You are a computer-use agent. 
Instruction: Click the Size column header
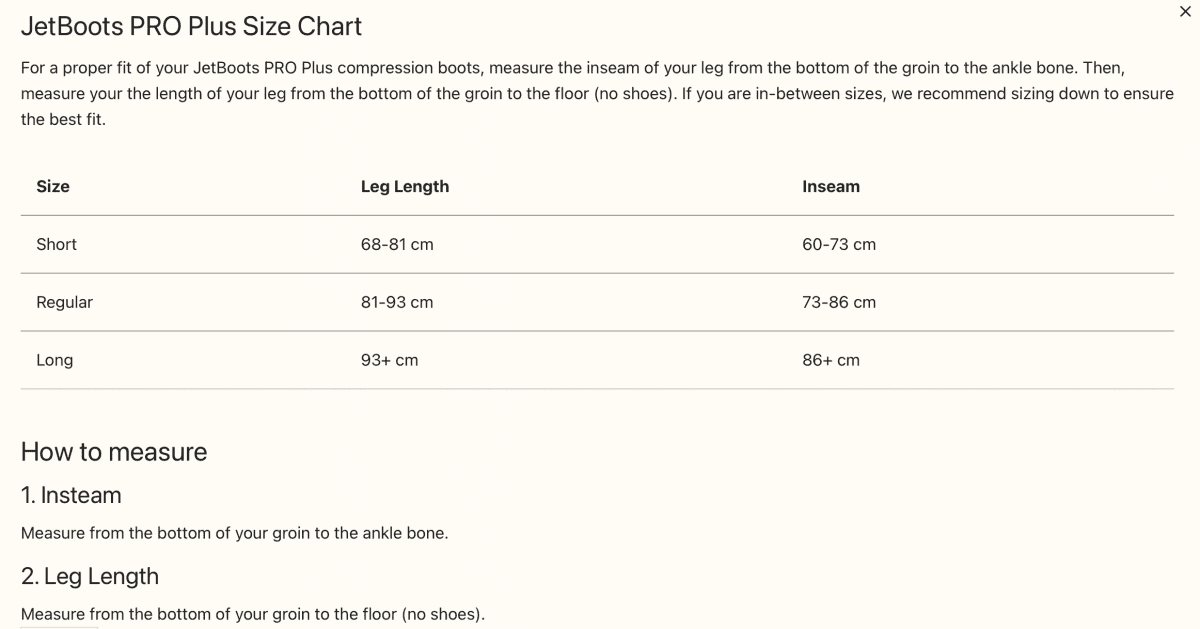point(53,186)
